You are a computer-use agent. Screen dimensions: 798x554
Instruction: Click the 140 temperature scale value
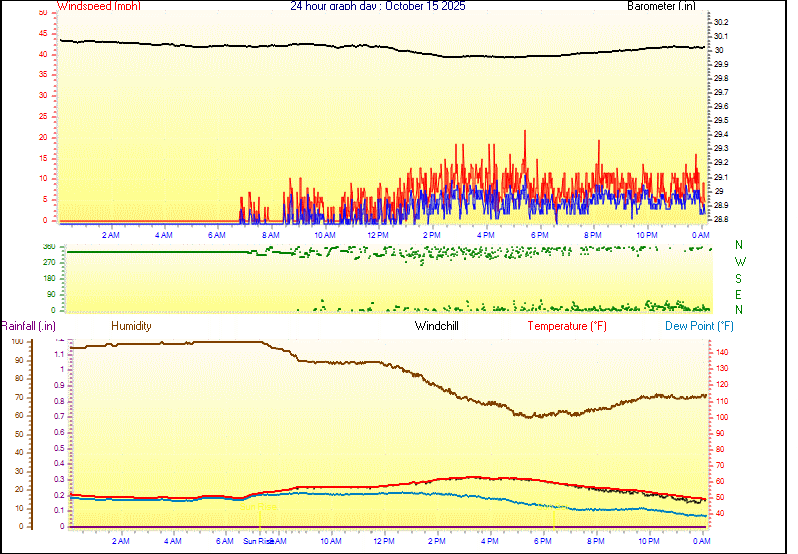(x=720, y=352)
